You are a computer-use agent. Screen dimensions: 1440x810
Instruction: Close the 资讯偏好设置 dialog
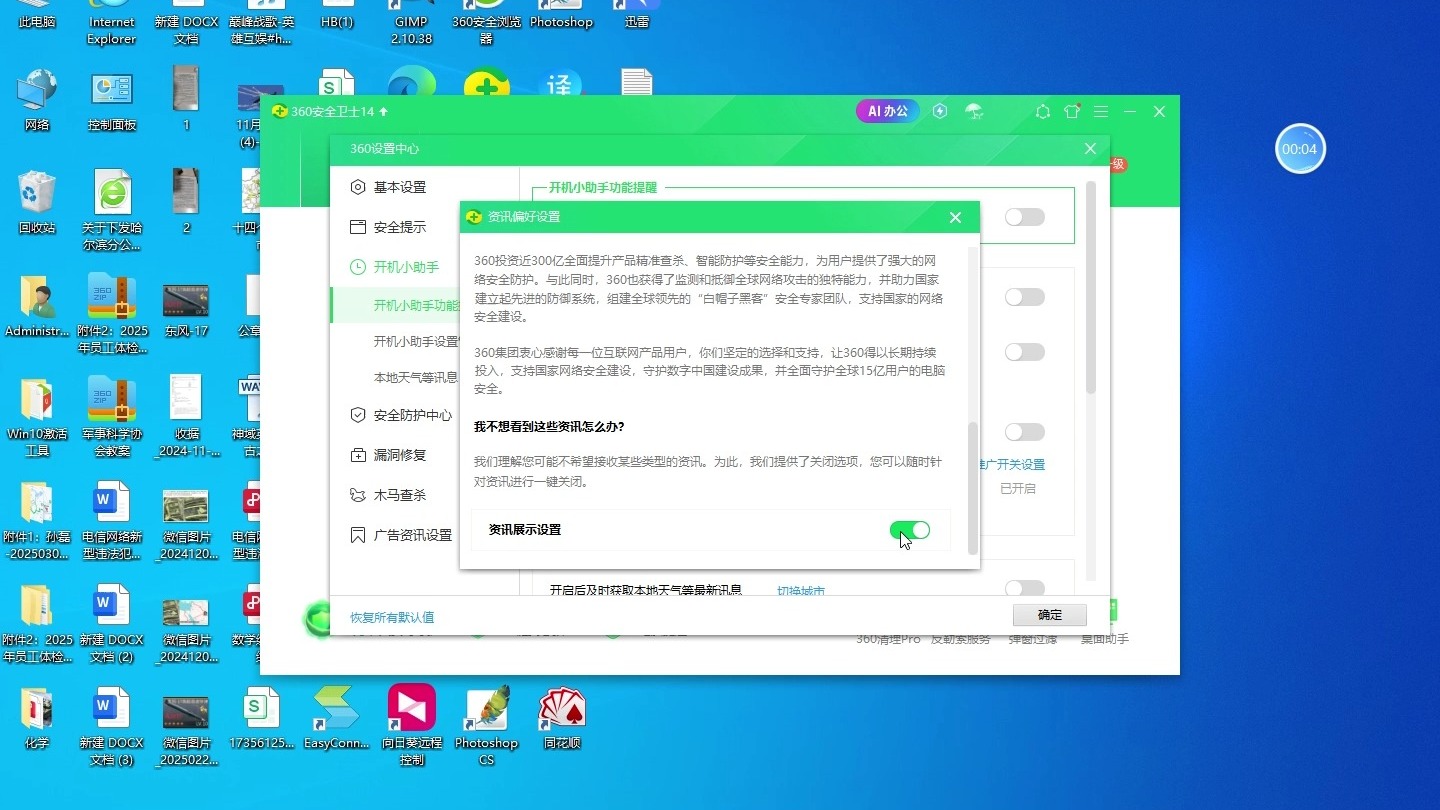(x=955, y=217)
